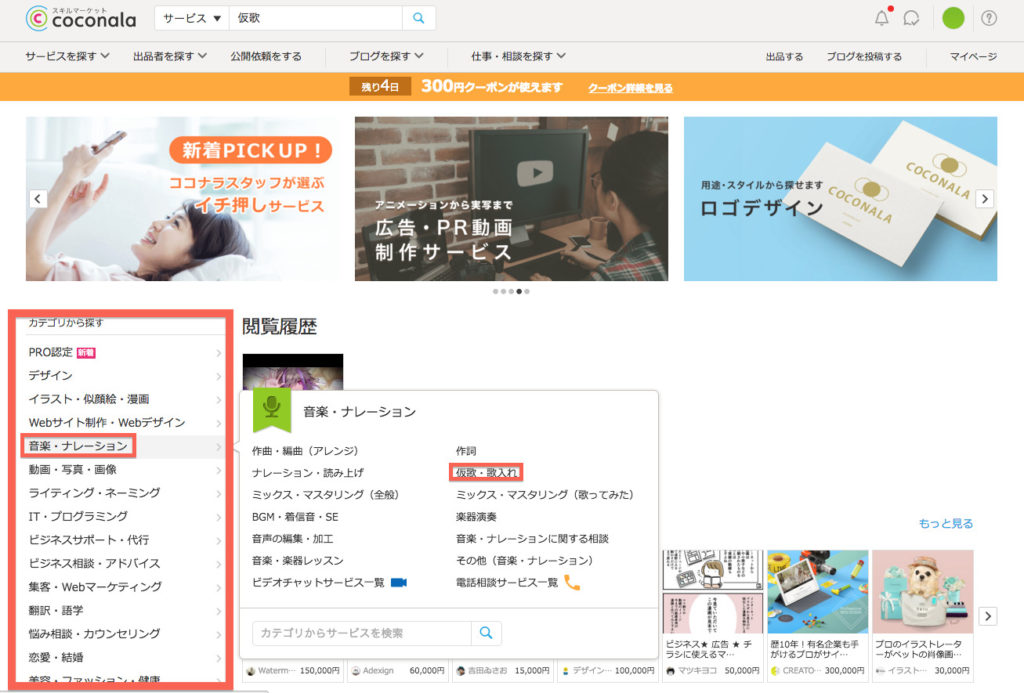The height and width of the screenshot is (693, 1024).
Task: Click the green user avatar icon
Action: [953, 18]
